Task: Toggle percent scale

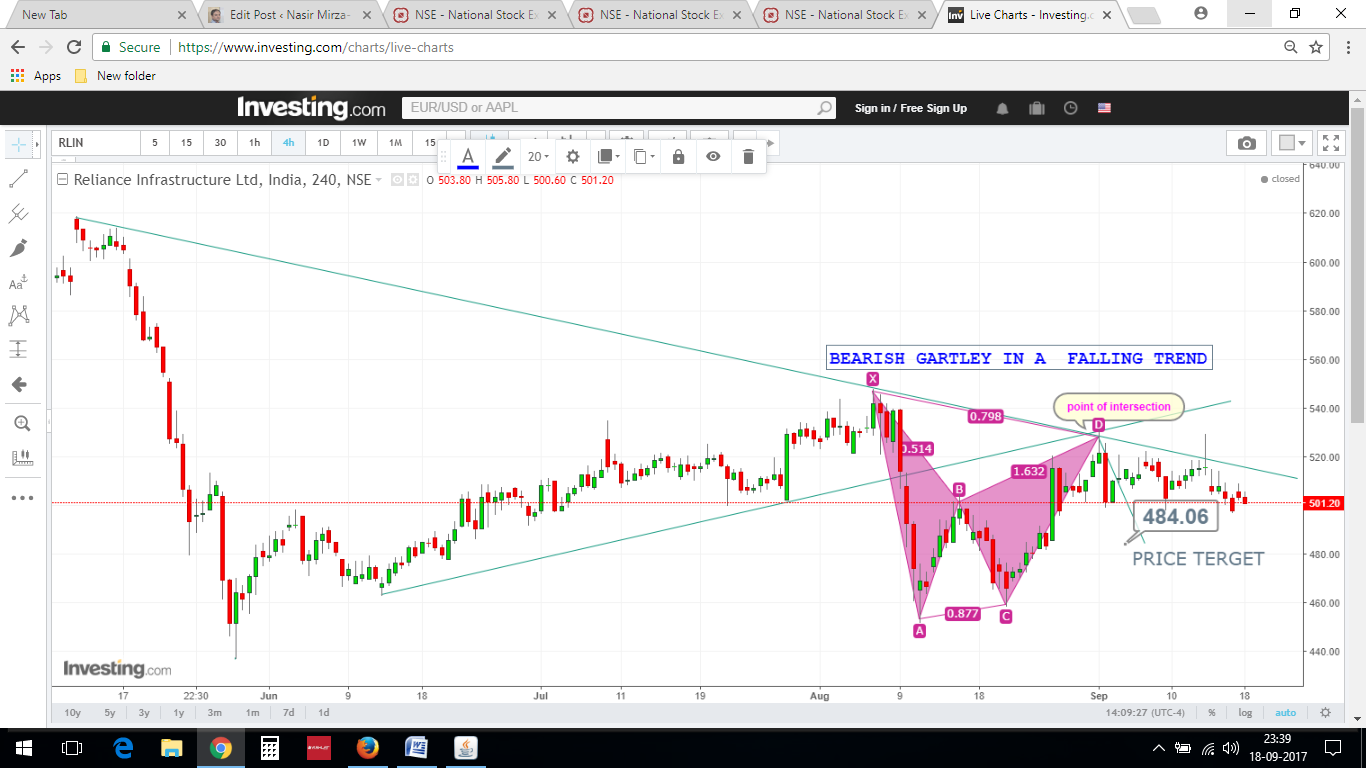Action: coord(1211,713)
